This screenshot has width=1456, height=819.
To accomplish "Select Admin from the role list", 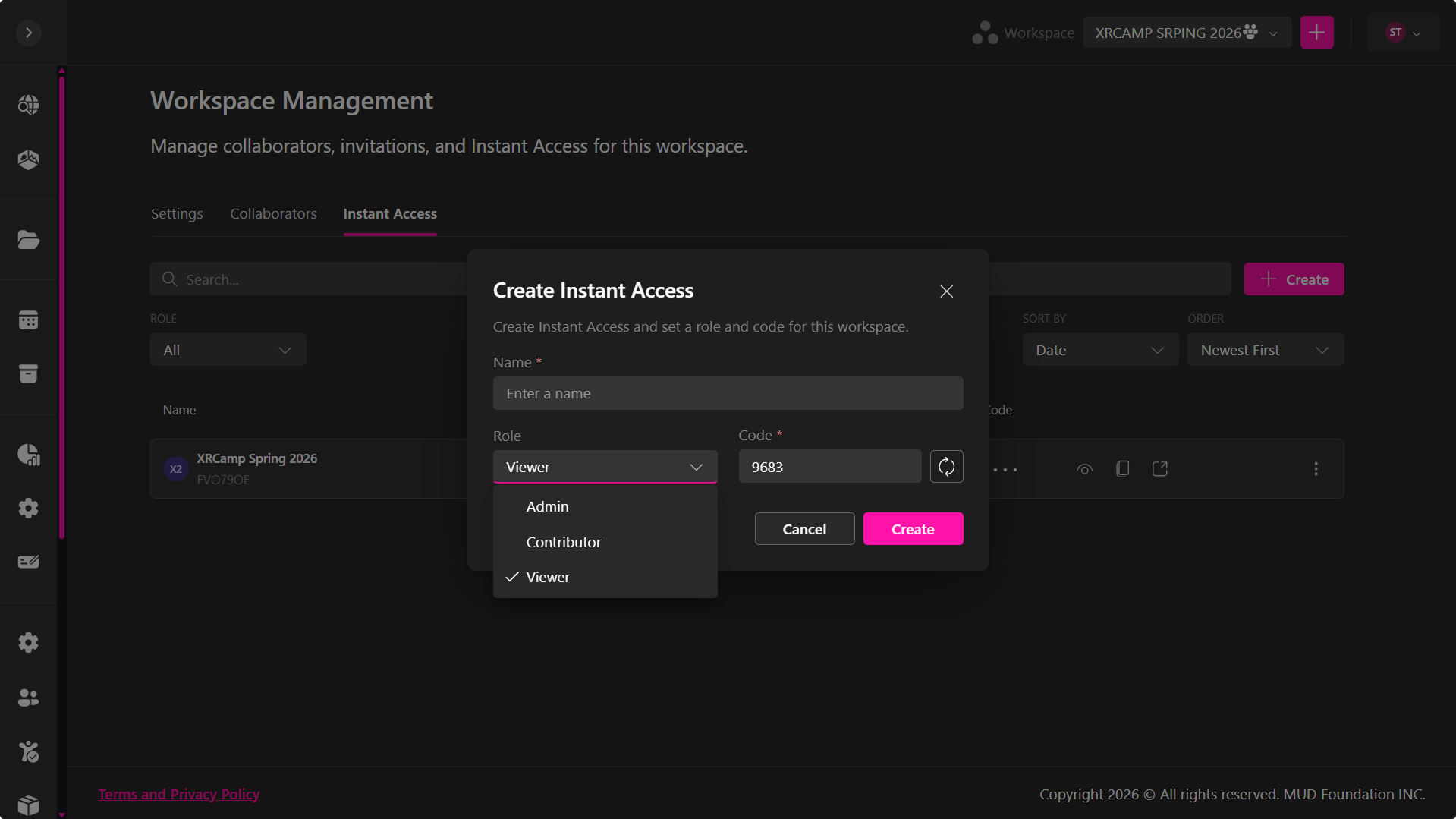I will coord(547,506).
